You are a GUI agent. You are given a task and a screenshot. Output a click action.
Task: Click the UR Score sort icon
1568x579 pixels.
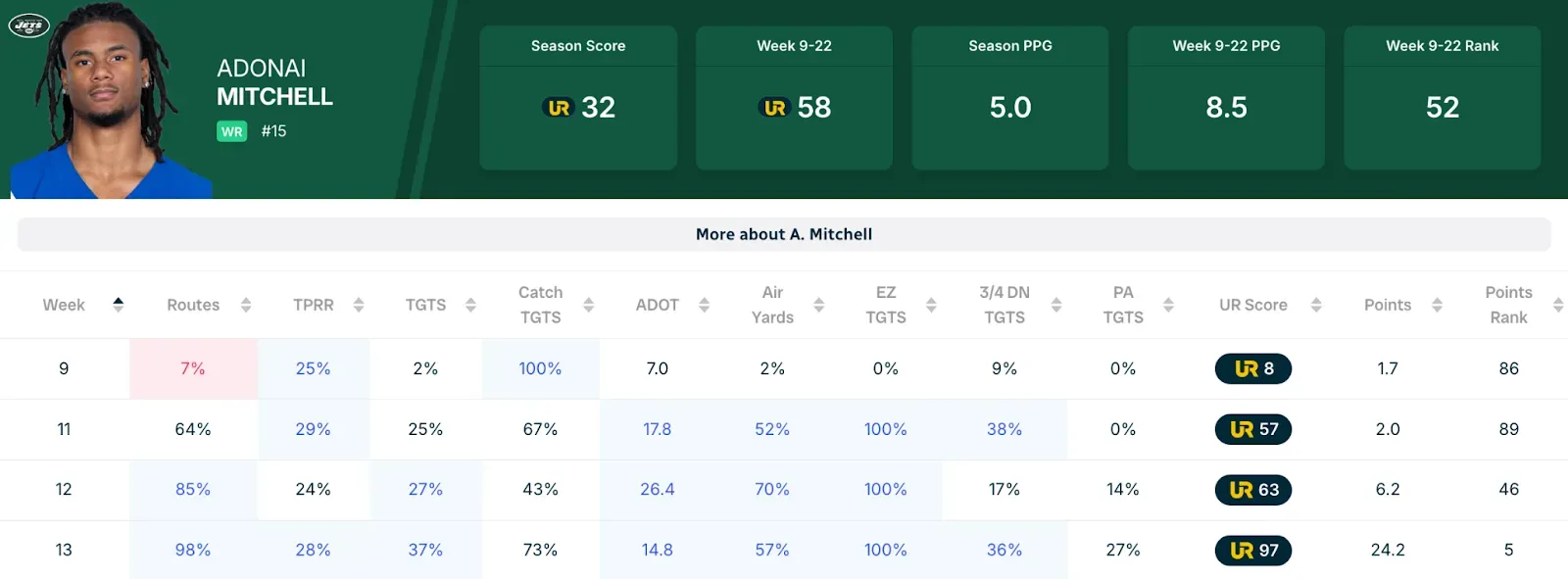tap(1316, 306)
